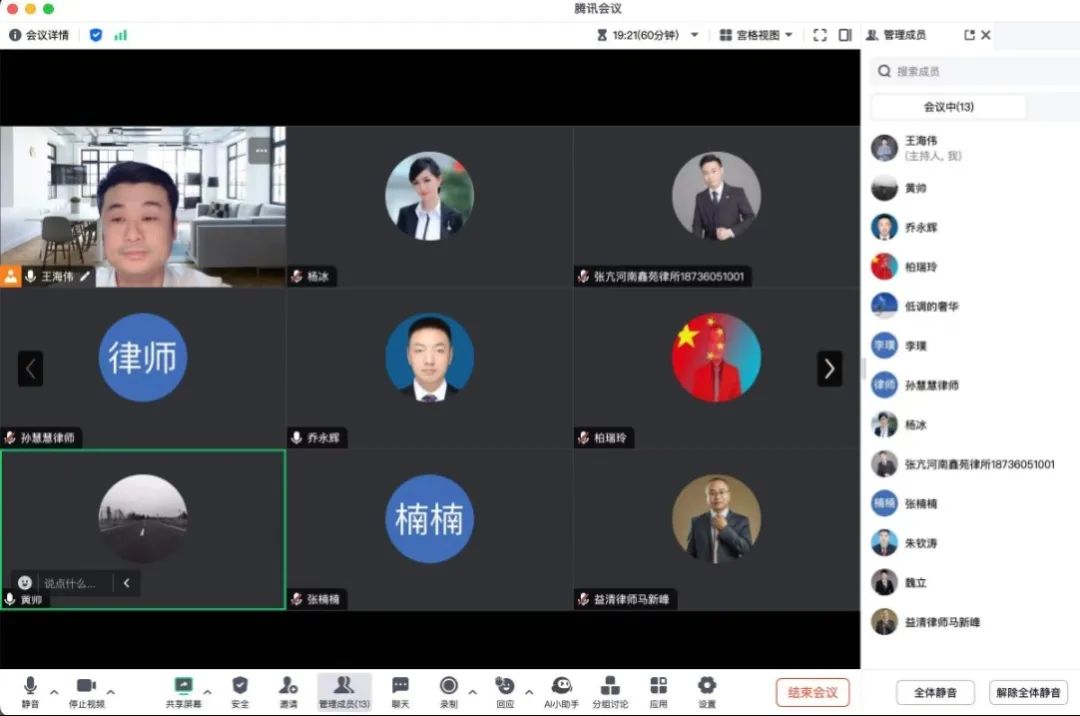Toggle 停止视频 camera button
Screen dimensions: 1080x716
click(x=86, y=686)
